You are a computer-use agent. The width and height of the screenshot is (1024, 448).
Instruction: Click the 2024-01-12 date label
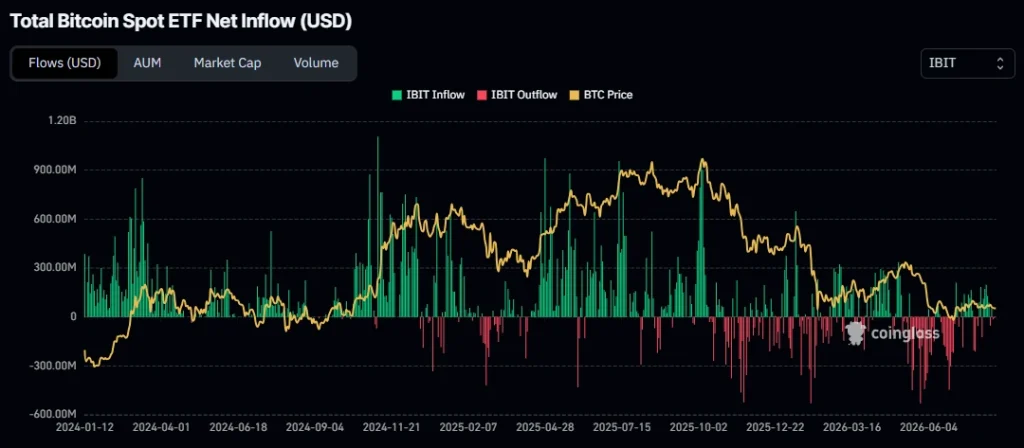tap(84, 427)
